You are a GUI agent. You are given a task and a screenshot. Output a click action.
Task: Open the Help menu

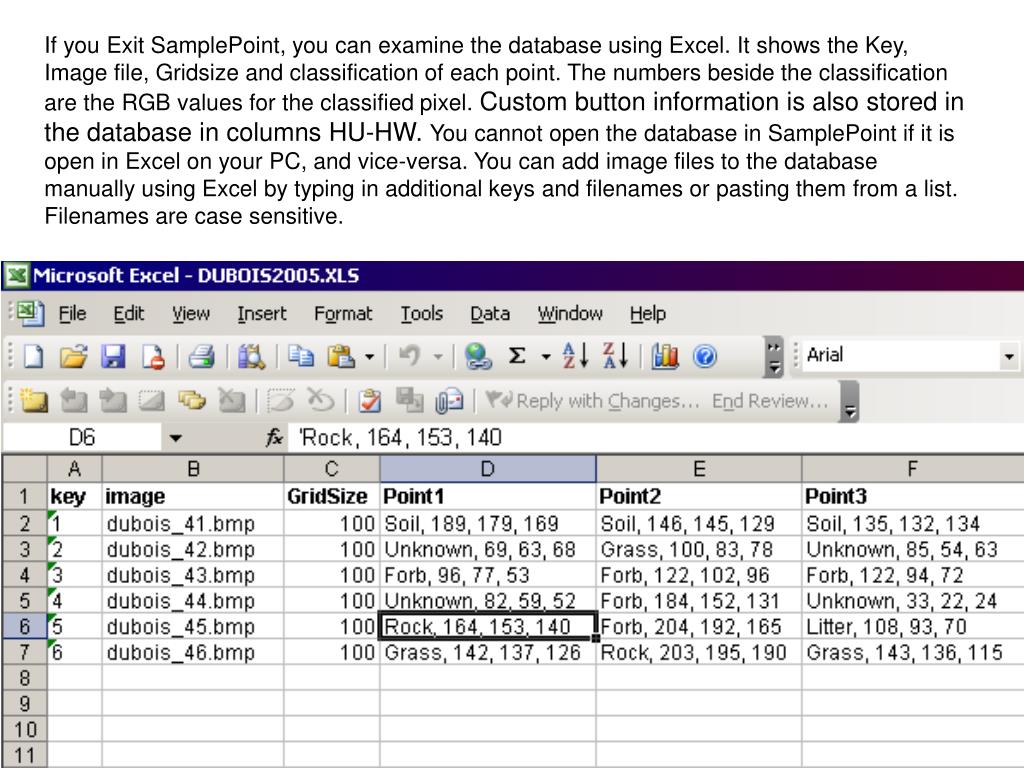(x=648, y=314)
